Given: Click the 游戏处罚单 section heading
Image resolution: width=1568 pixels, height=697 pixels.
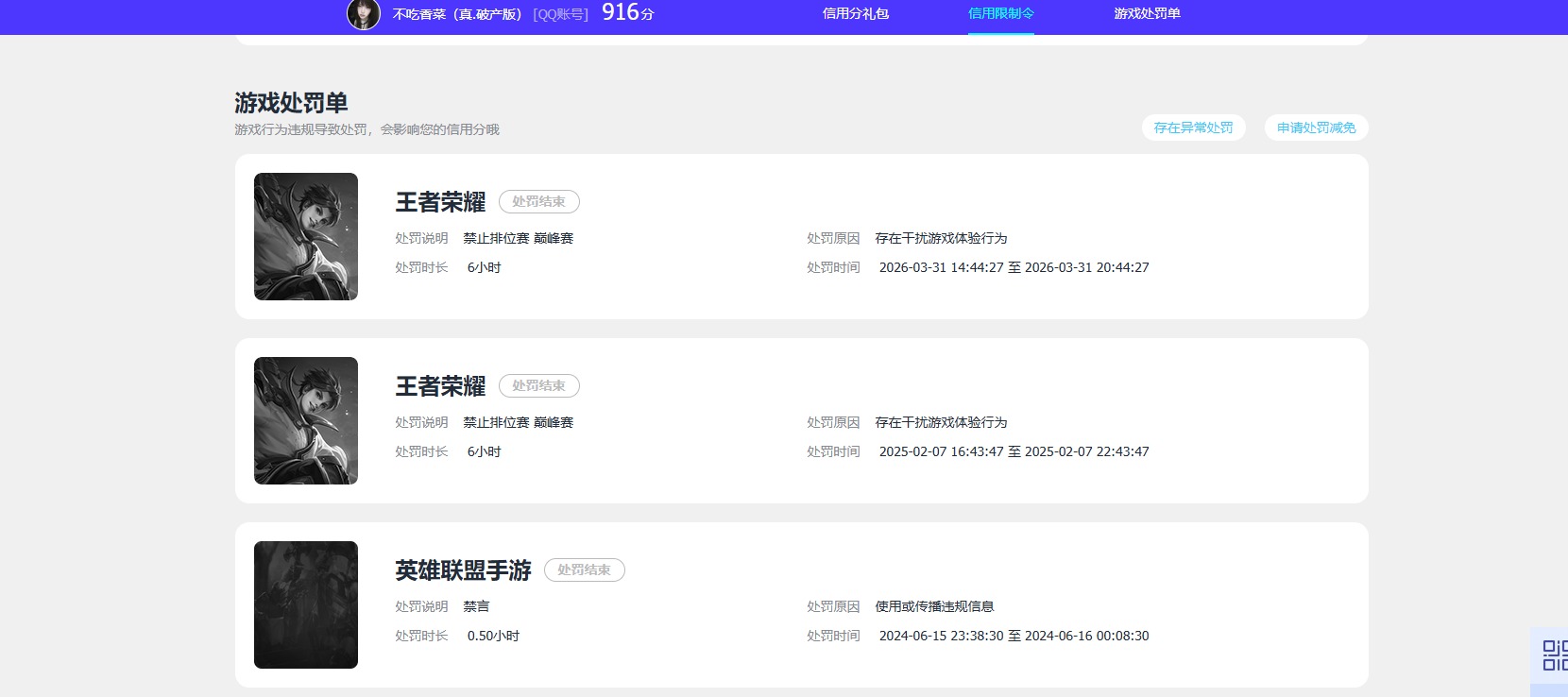Looking at the screenshot, I should click(291, 103).
